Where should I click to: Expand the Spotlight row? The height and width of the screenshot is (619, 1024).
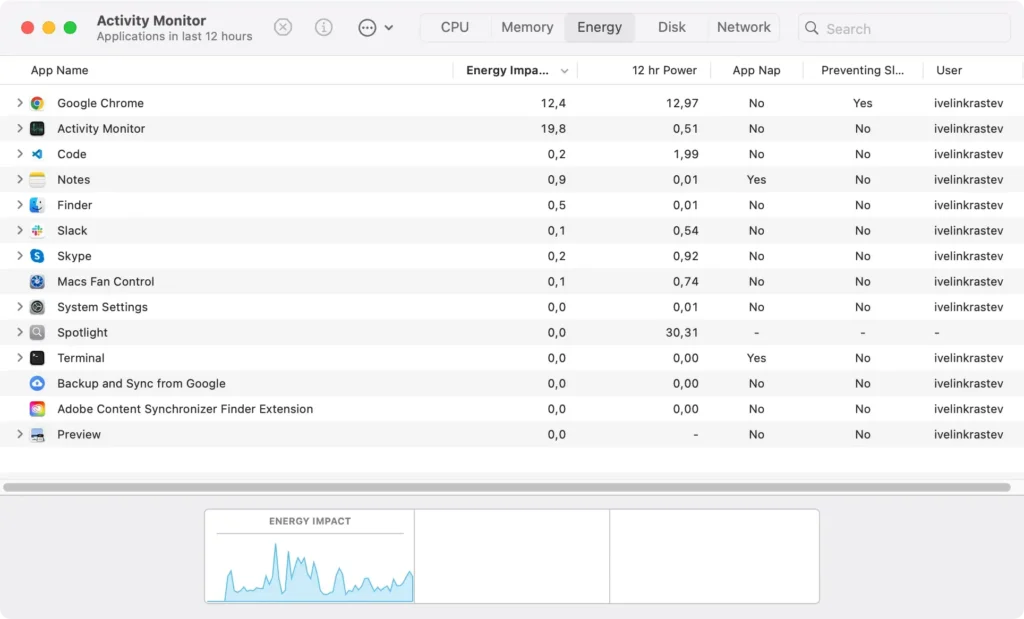pyautogui.click(x=20, y=332)
